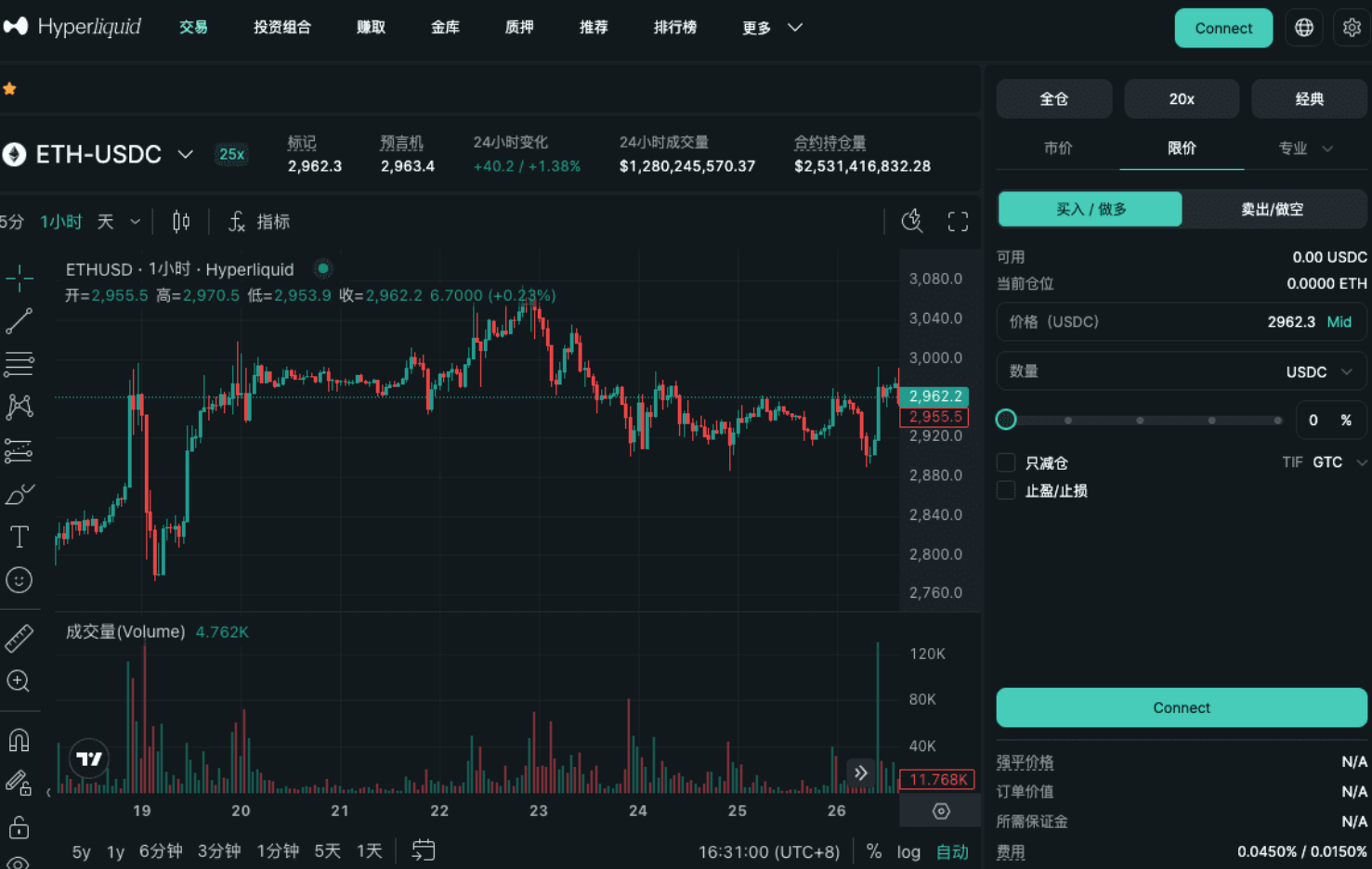This screenshot has height=869, width=1372.
Task: Select the text annotation tool
Action: tap(19, 537)
